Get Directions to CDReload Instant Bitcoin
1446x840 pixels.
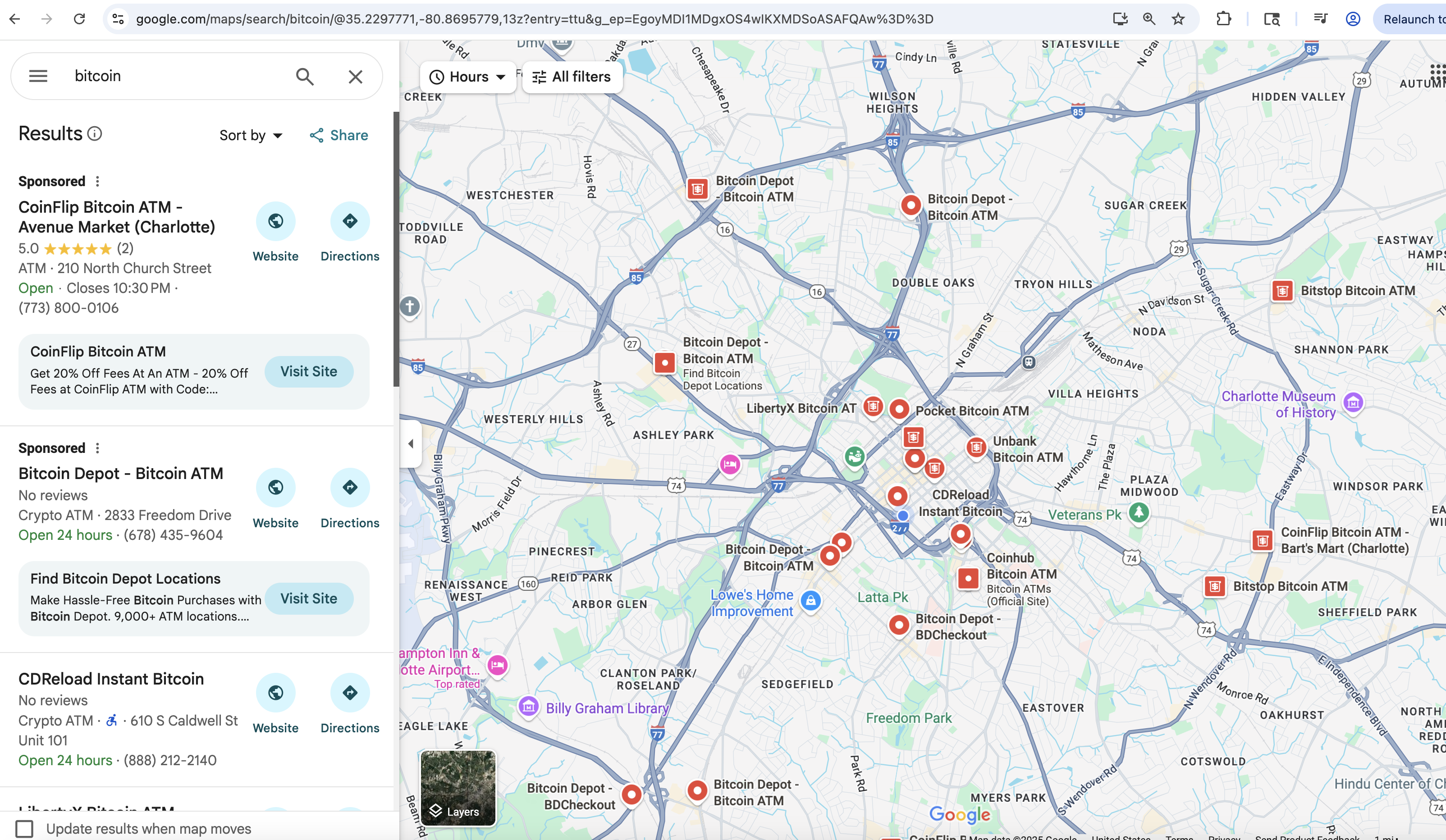[350, 704]
